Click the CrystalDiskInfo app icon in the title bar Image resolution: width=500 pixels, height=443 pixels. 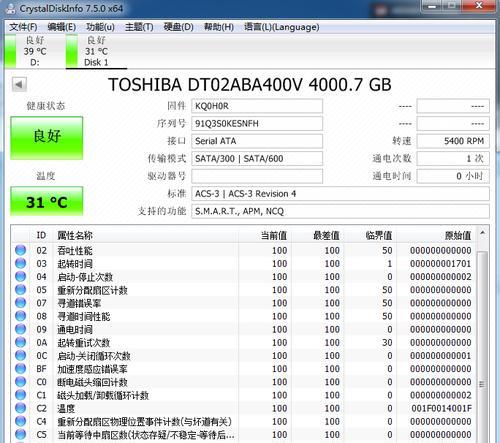11,8
